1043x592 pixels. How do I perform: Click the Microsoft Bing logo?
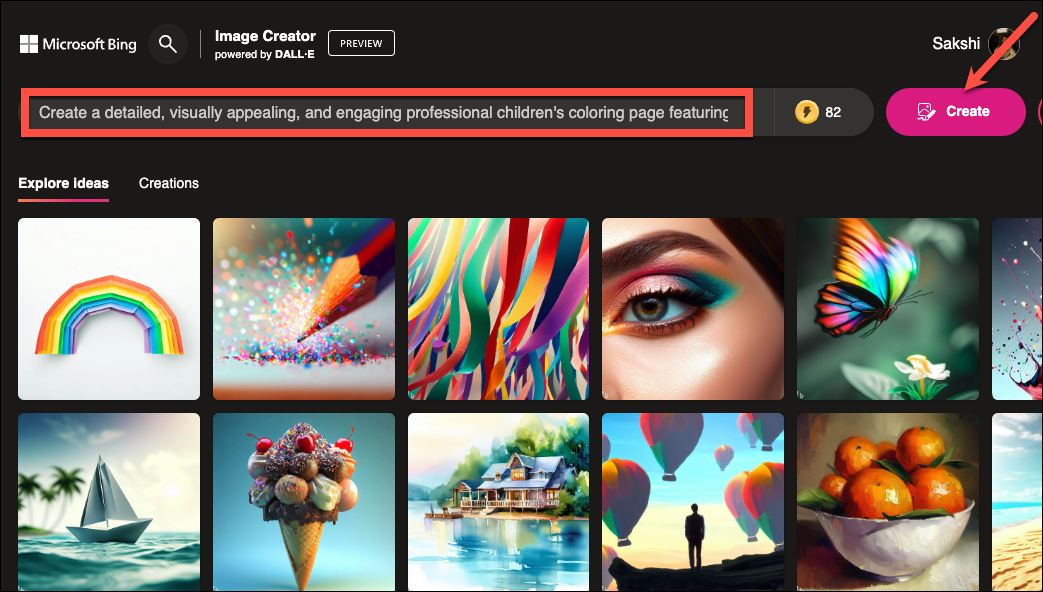click(78, 45)
